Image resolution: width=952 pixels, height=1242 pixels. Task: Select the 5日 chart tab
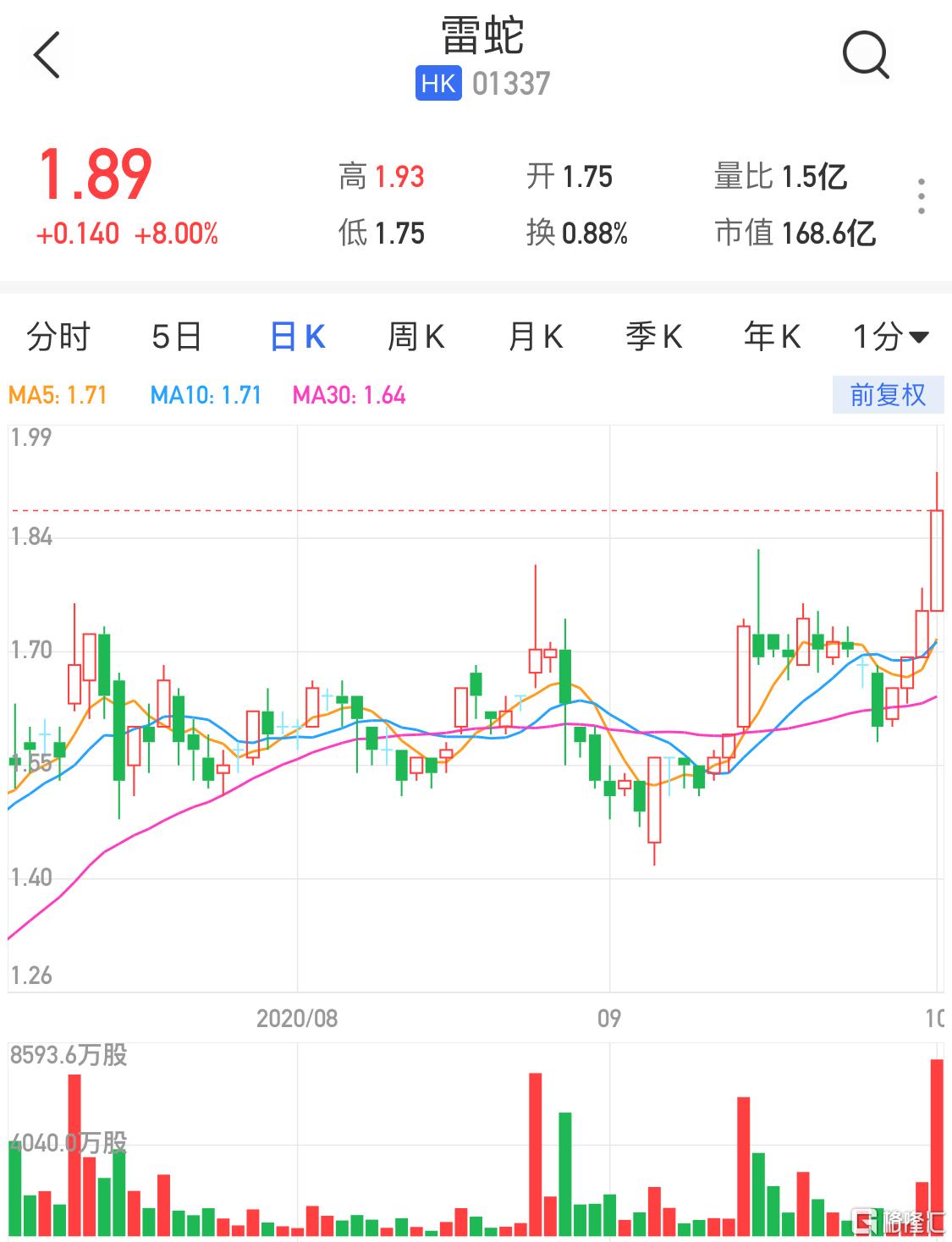point(176,337)
